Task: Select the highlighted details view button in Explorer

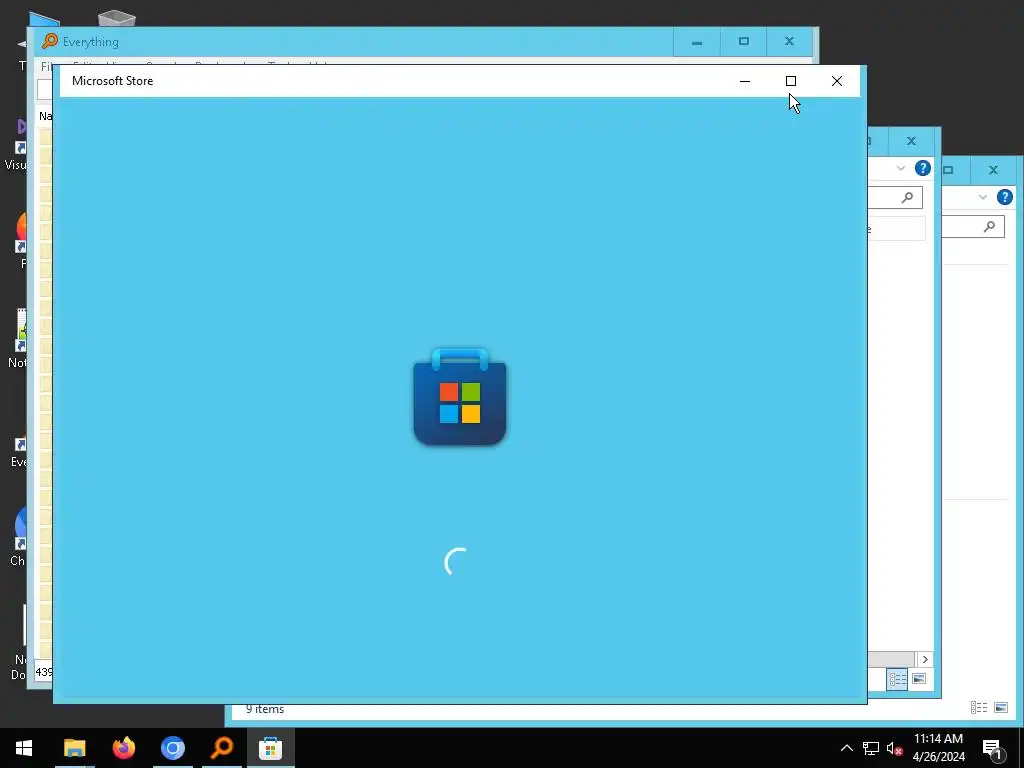Action: (x=897, y=679)
